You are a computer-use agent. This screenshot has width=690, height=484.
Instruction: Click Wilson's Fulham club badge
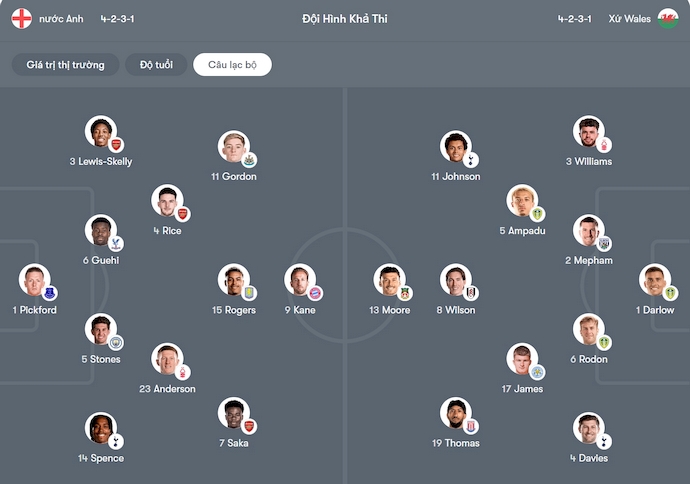point(471,293)
